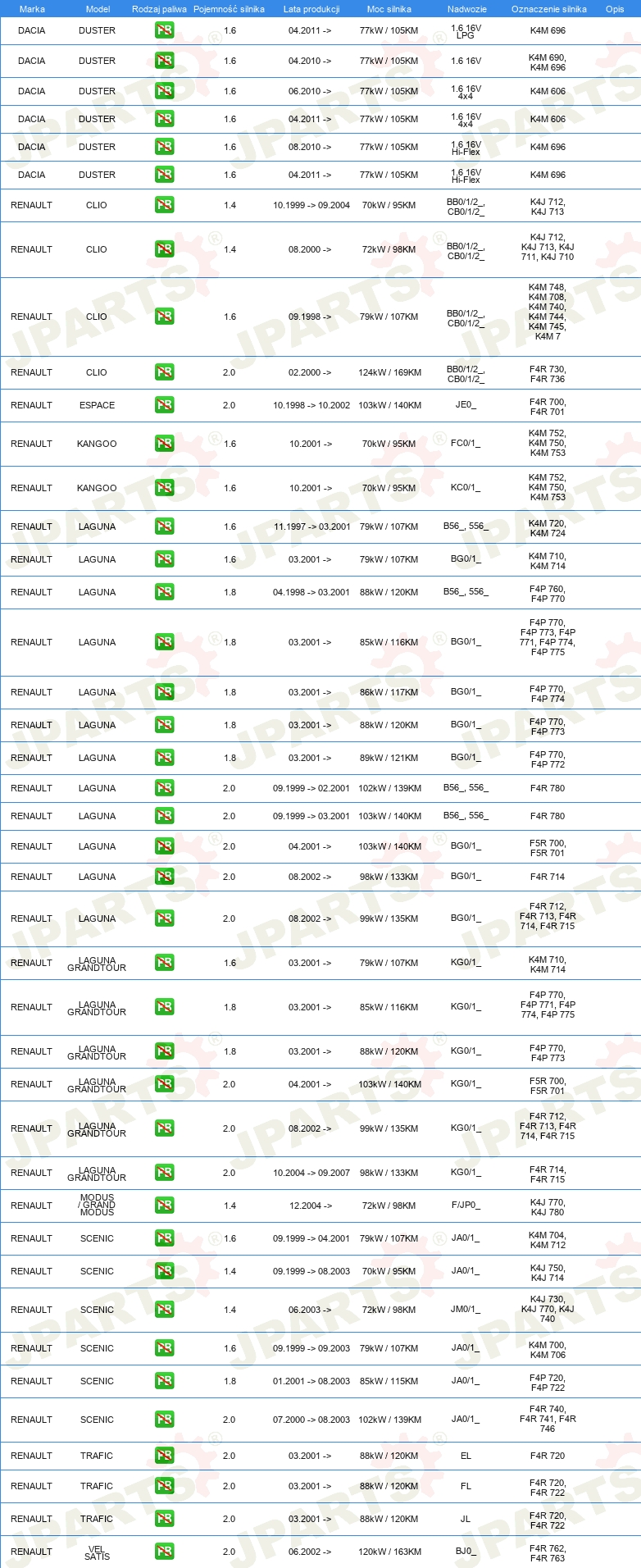
Task: Click fuel icon in Renault Espace row
Action: 165,405
